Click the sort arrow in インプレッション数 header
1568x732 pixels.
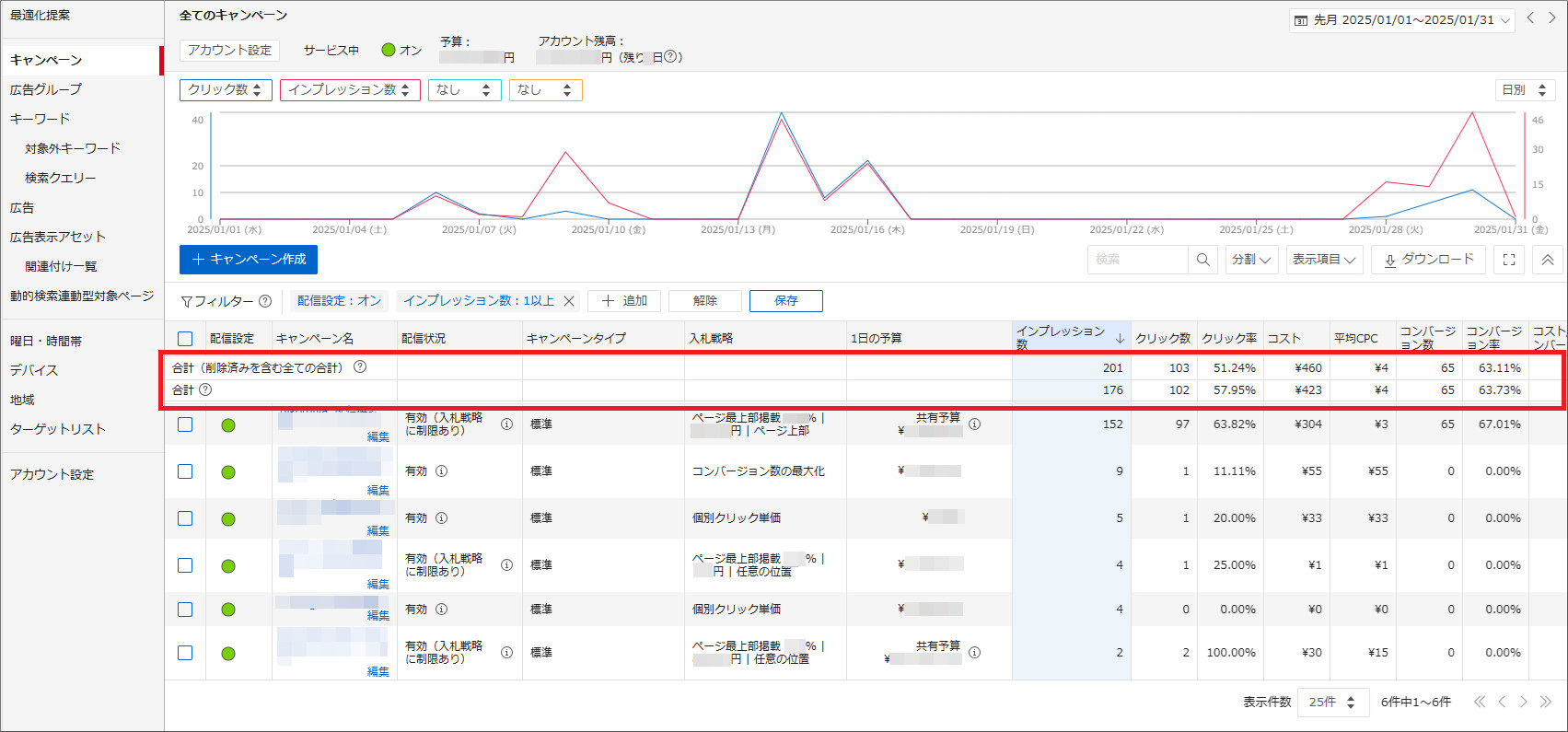pos(1120,338)
